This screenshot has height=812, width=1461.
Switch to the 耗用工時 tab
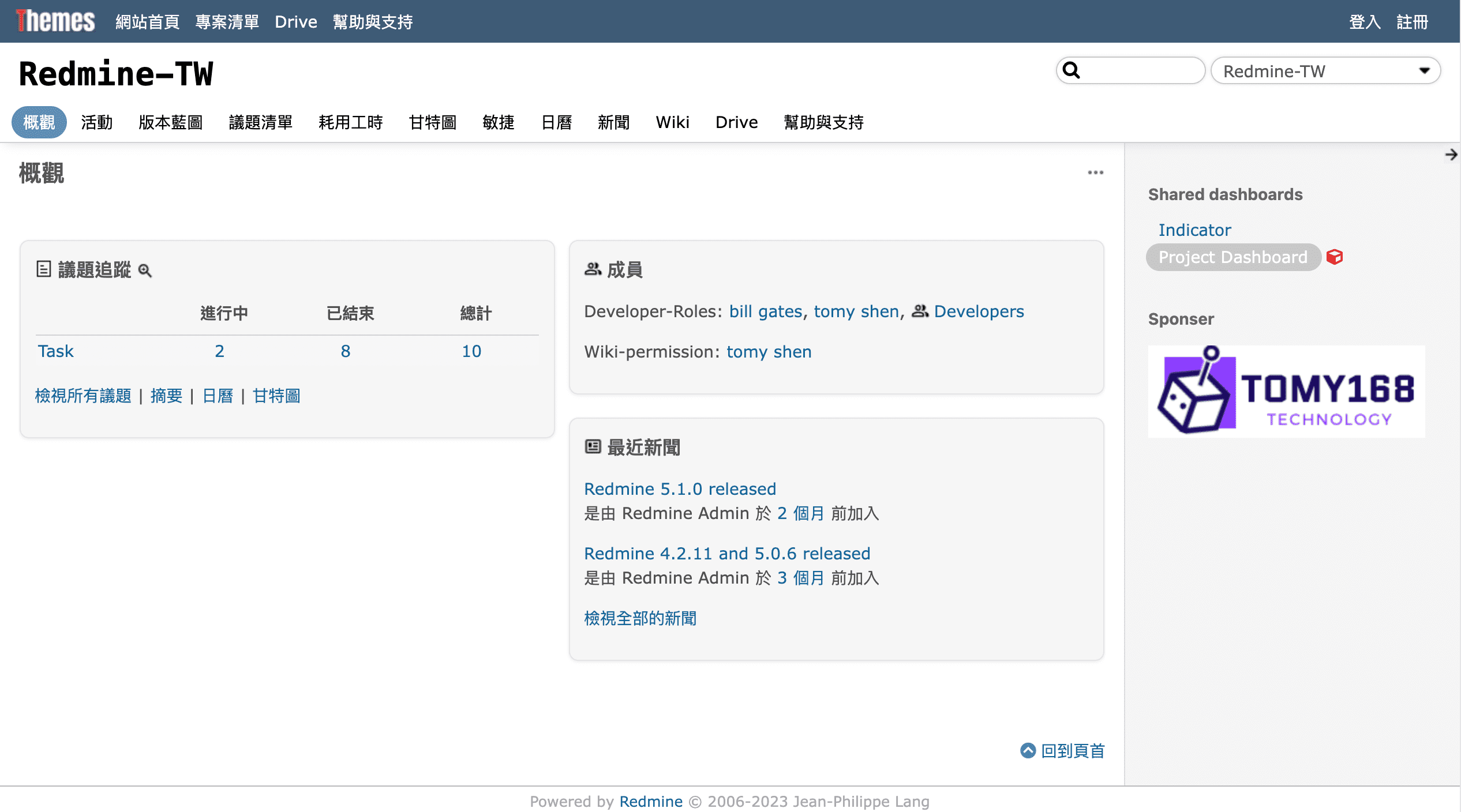point(351,122)
